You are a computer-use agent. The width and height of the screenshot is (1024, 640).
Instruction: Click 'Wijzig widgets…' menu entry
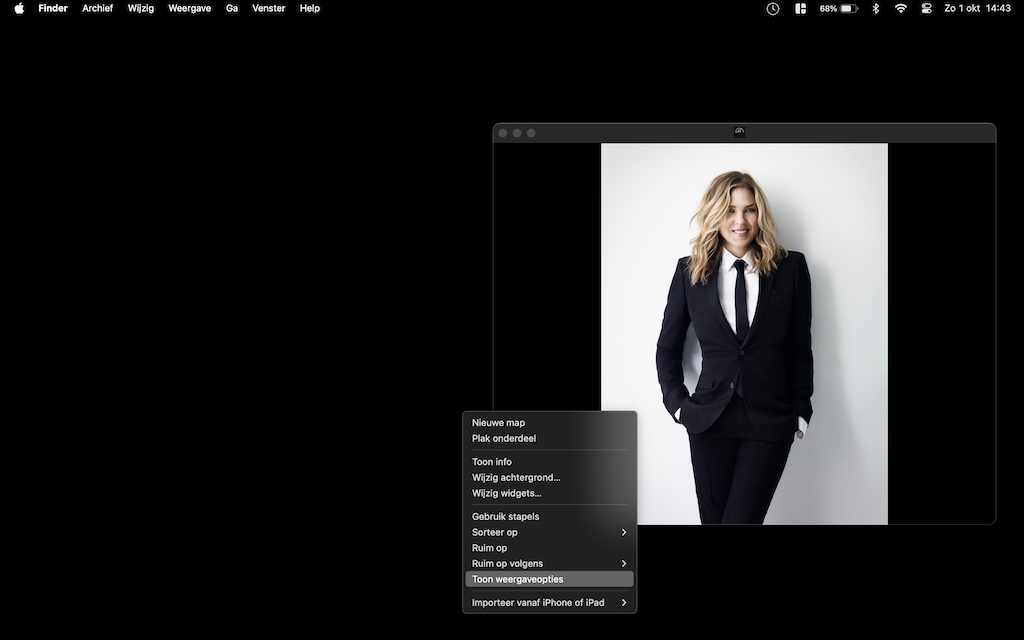point(507,493)
